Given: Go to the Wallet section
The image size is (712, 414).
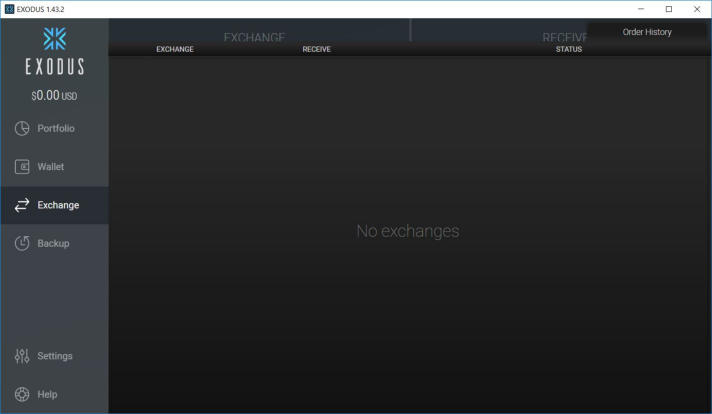Looking at the screenshot, I should pyautogui.click(x=54, y=167).
